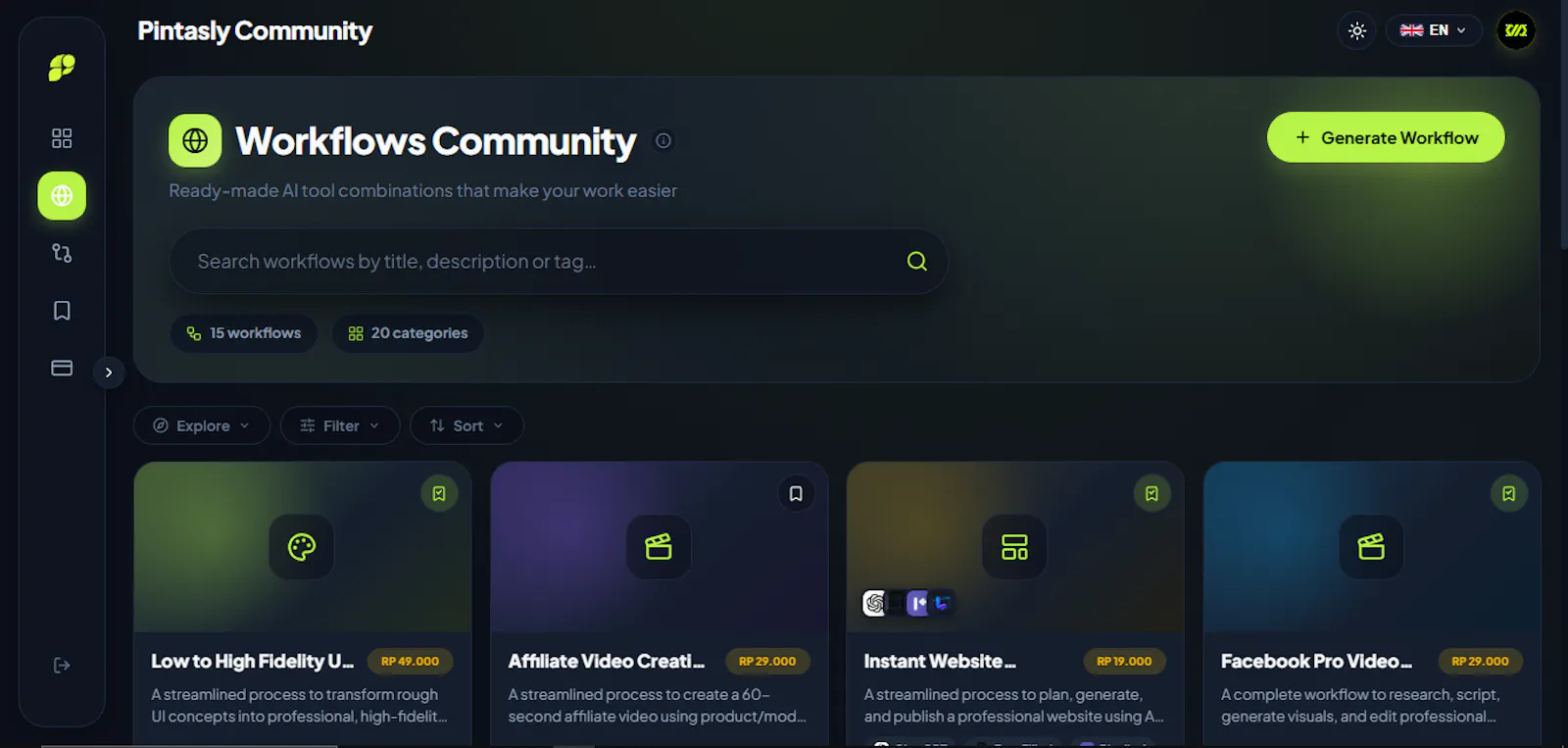Click the RP 19.000 price tag
Image resolution: width=1568 pixels, height=748 pixels.
click(x=1124, y=662)
